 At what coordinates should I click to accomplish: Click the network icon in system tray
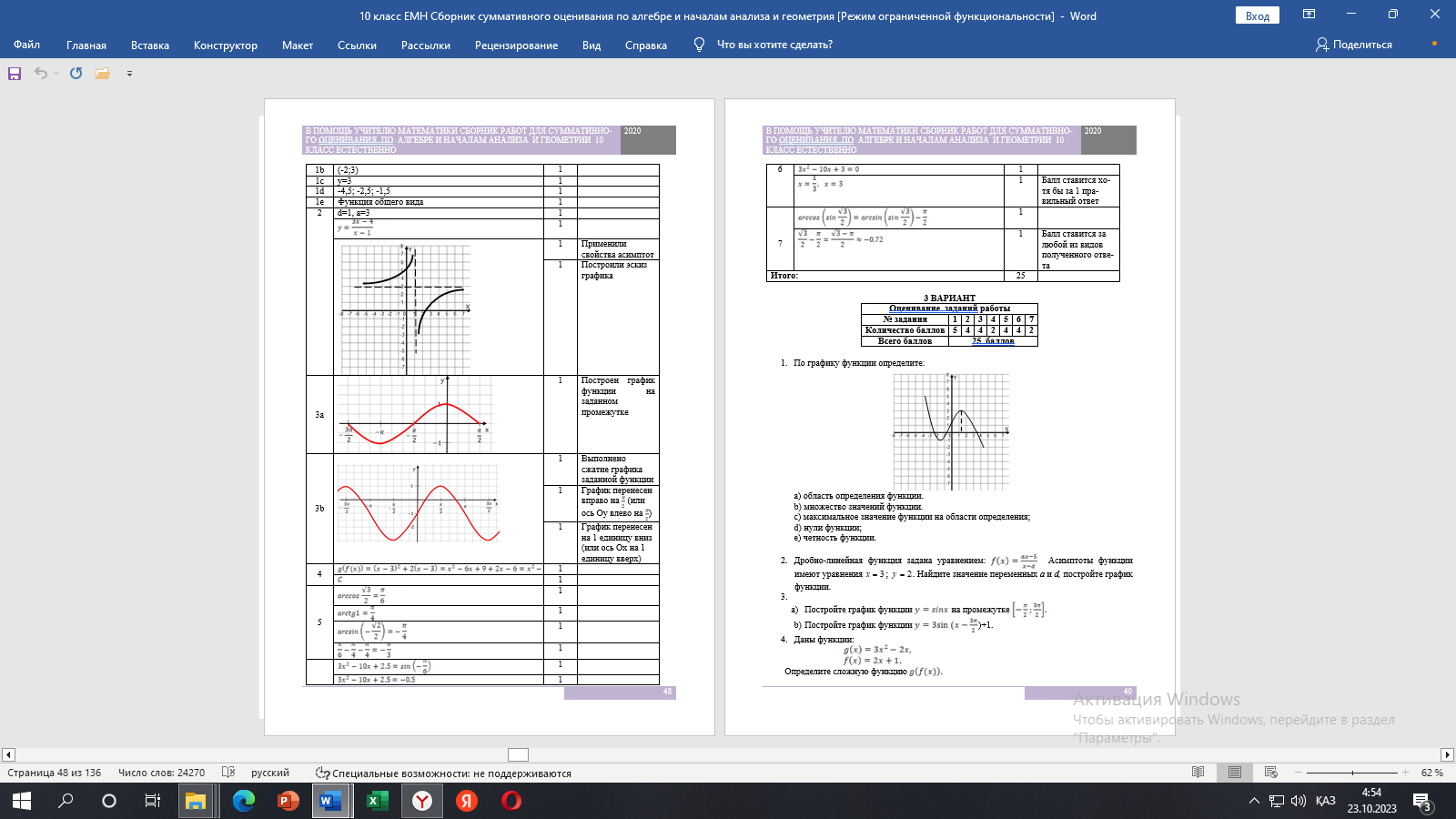click(x=1277, y=801)
